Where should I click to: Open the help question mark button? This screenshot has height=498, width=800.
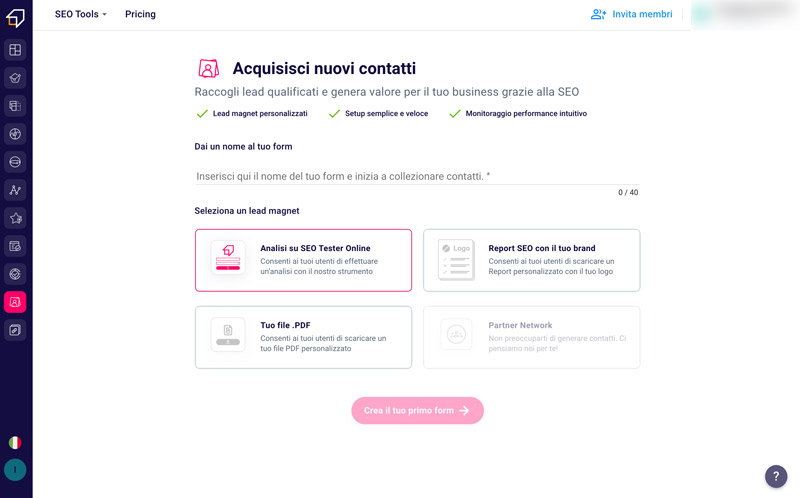coord(776,477)
